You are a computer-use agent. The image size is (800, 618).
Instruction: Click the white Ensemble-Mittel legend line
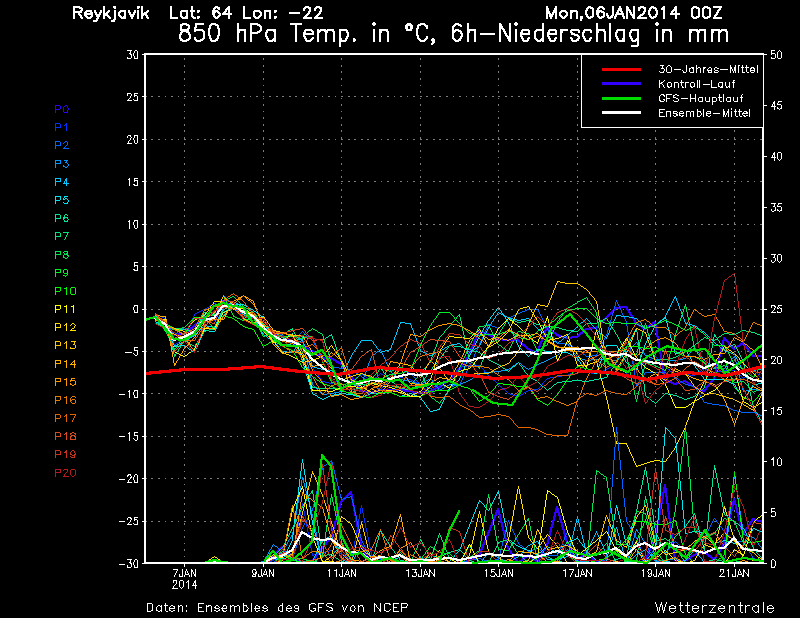[621, 113]
